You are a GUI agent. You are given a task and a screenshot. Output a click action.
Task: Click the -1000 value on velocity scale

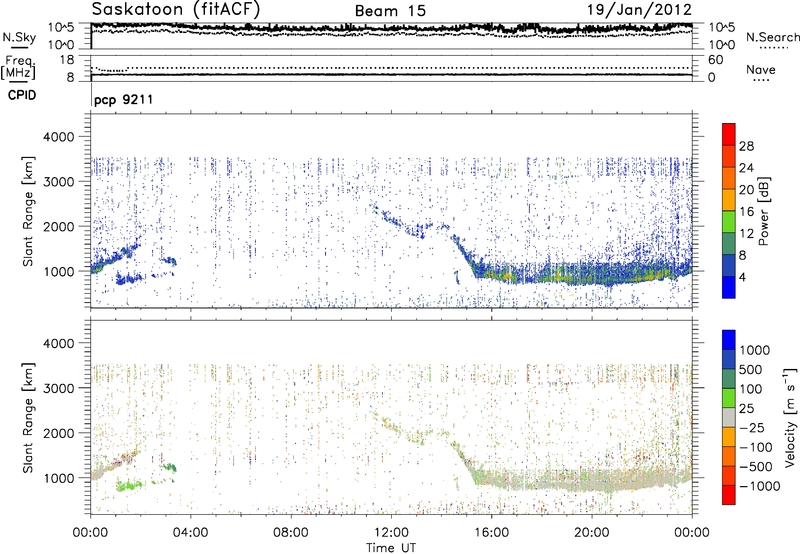tap(760, 486)
